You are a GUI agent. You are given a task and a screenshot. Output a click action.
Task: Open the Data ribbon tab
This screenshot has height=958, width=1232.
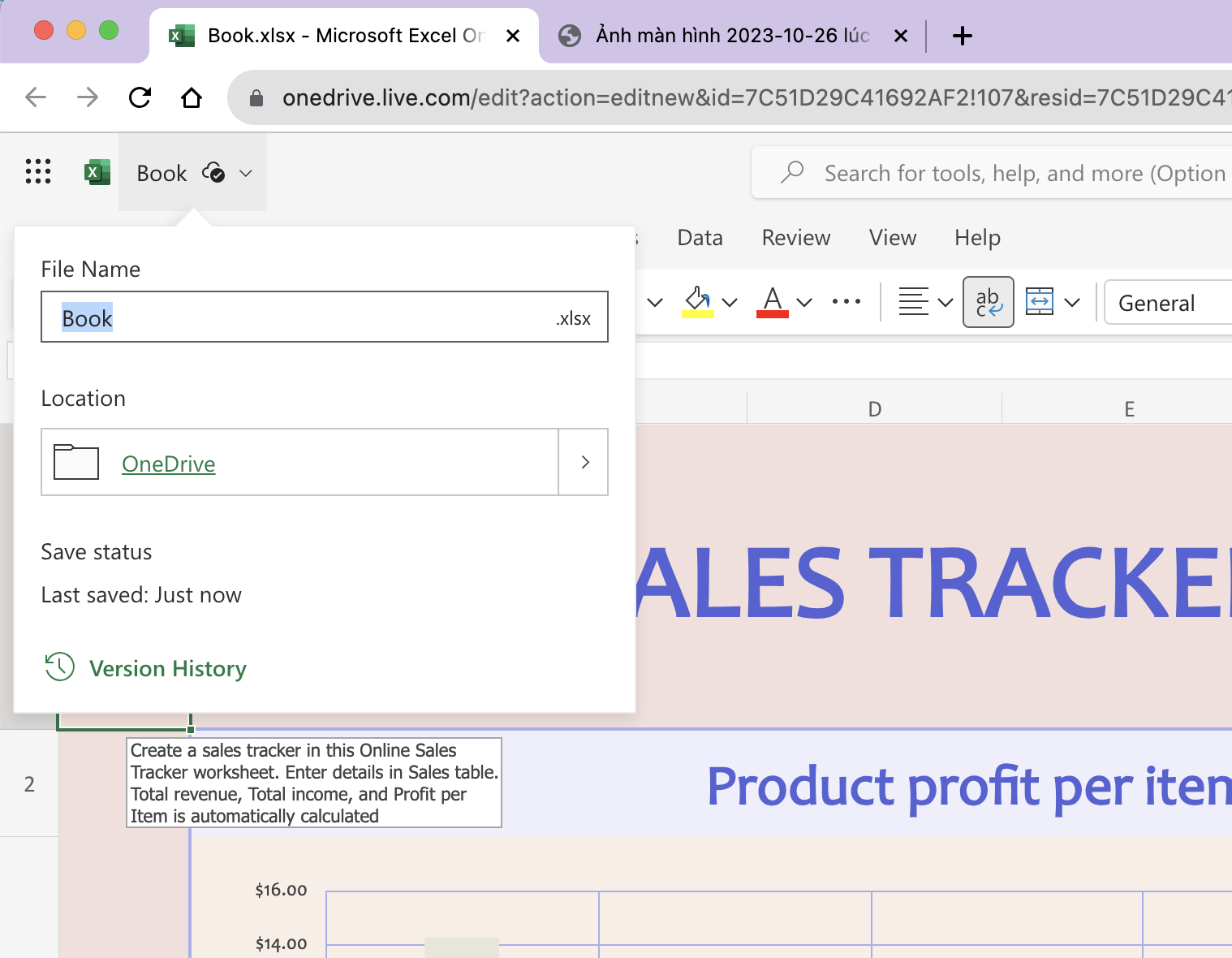[x=700, y=237]
